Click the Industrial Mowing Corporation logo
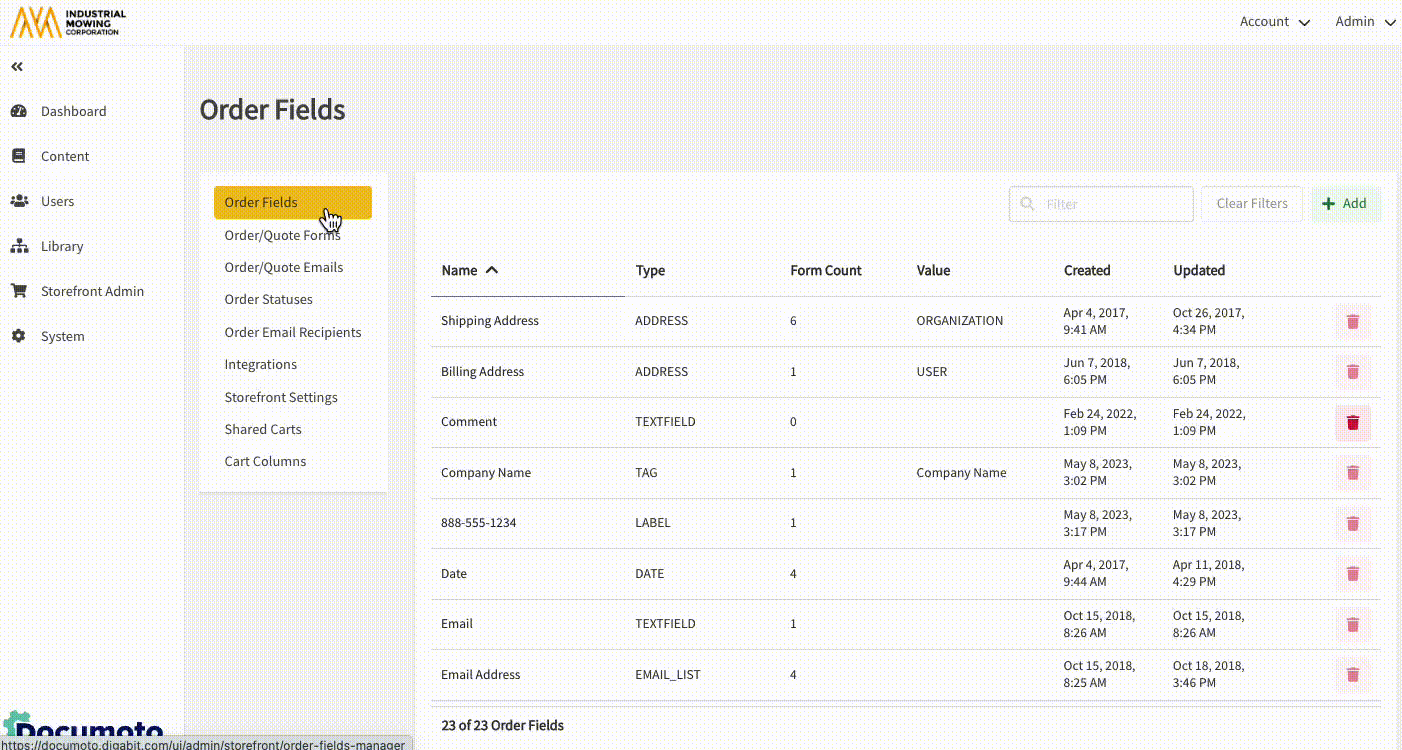This screenshot has height=750, width=1402. pos(68,22)
